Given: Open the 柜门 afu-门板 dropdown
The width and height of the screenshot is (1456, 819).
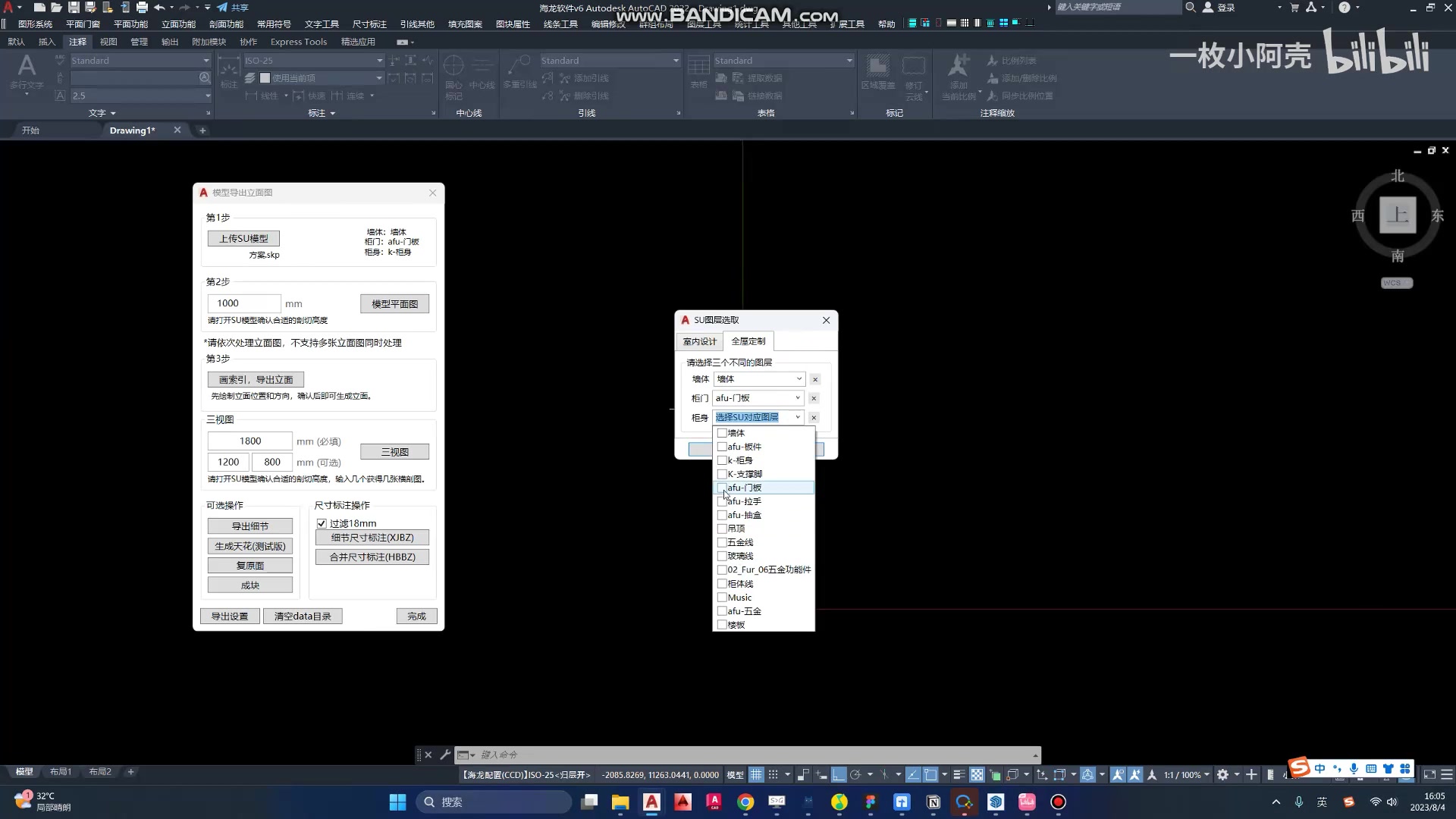Looking at the screenshot, I should (798, 398).
